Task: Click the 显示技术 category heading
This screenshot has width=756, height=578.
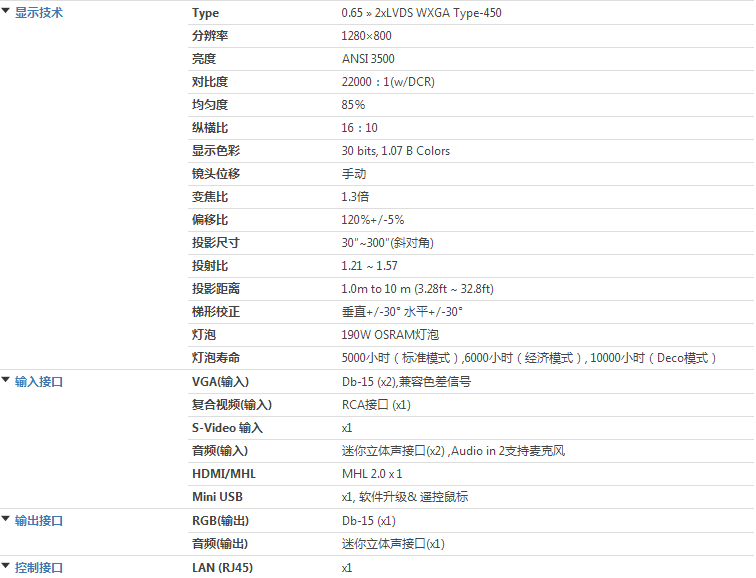Action: [39, 13]
